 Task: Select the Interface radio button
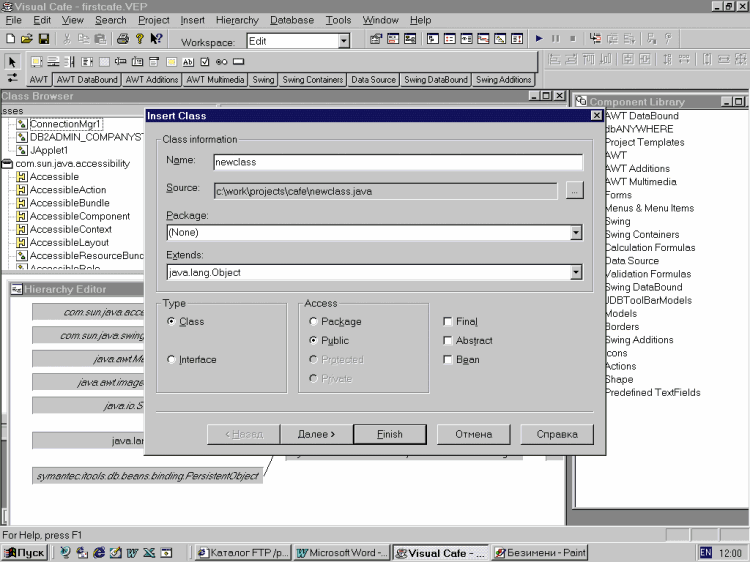point(172,360)
